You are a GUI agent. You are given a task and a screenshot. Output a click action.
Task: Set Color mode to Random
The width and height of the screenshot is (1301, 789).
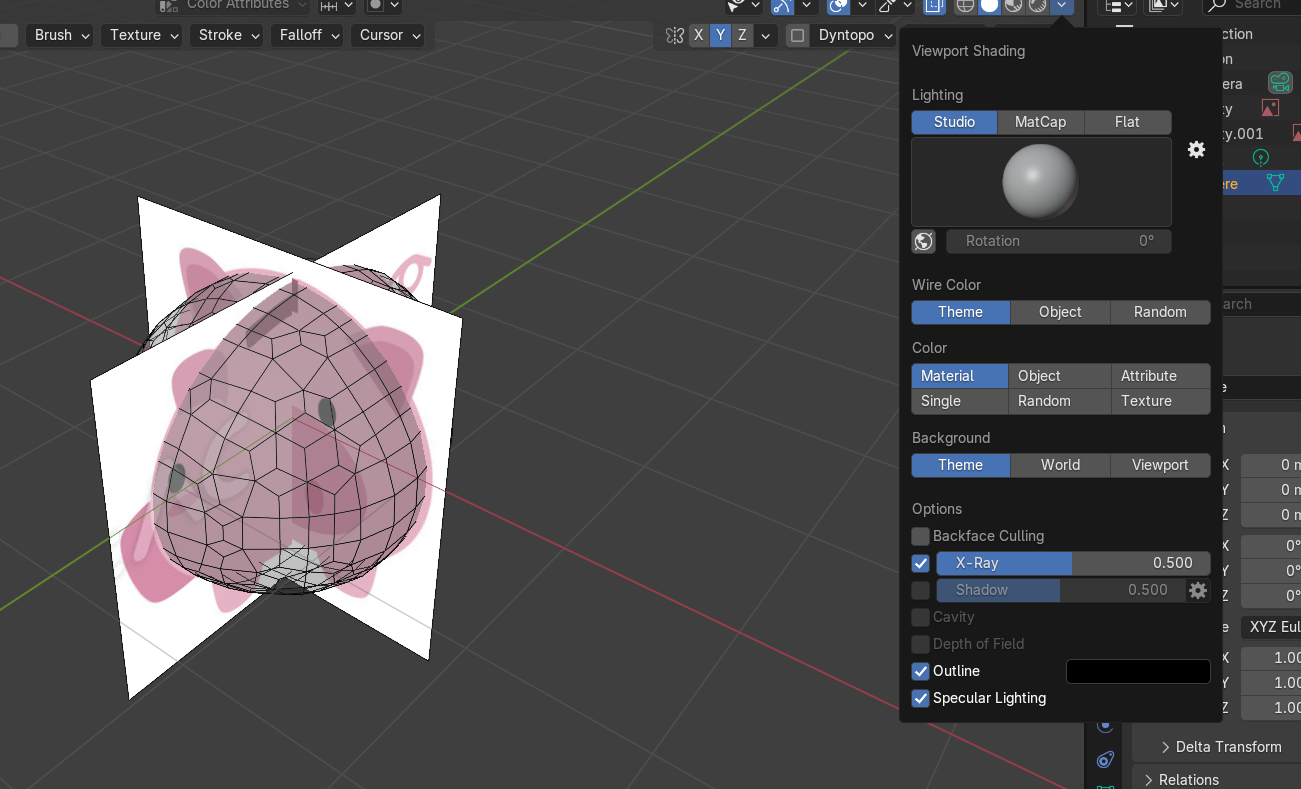tap(1060, 401)
